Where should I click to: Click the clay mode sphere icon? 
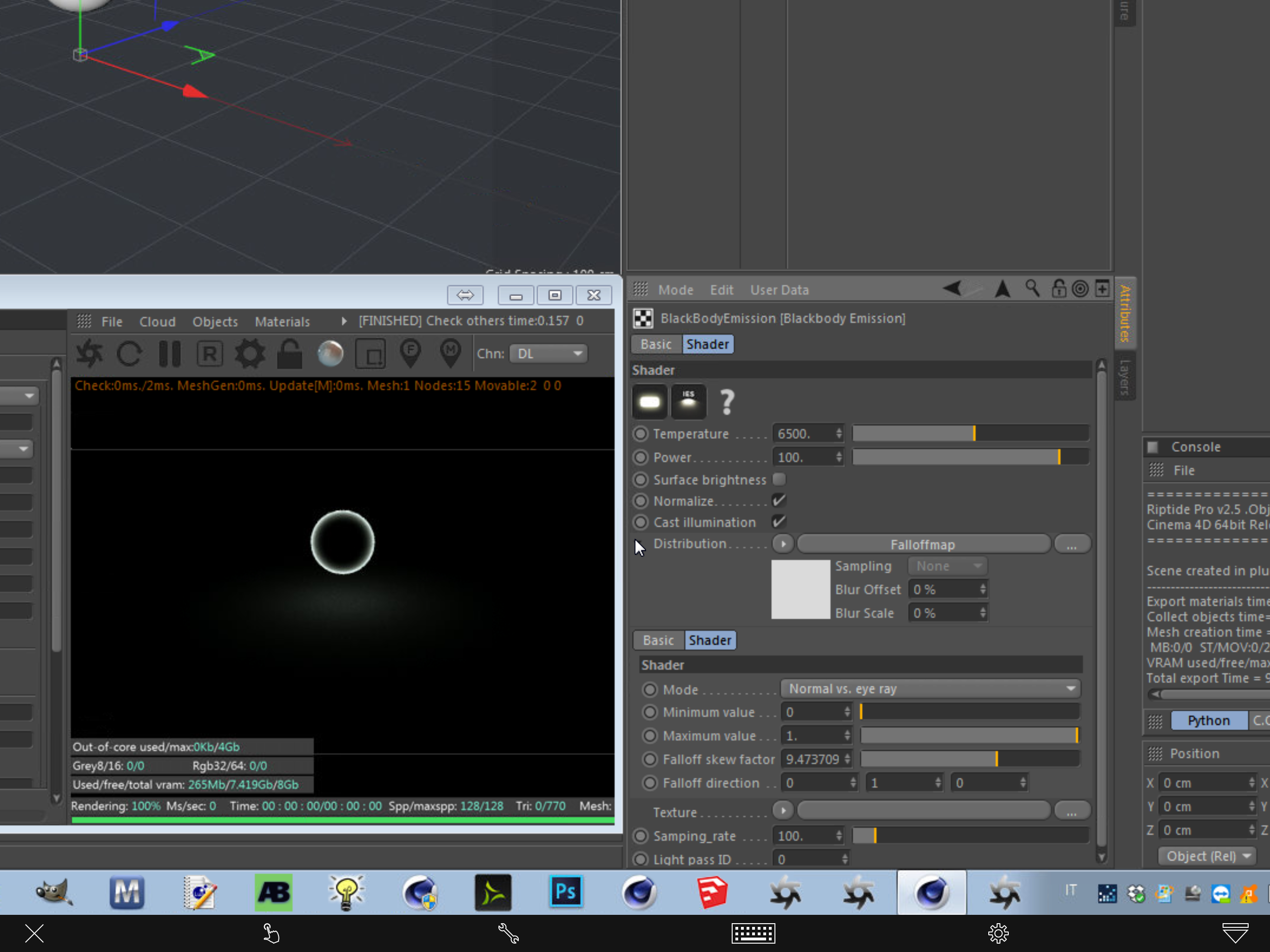pyautogui.click(x=330, y=354)
